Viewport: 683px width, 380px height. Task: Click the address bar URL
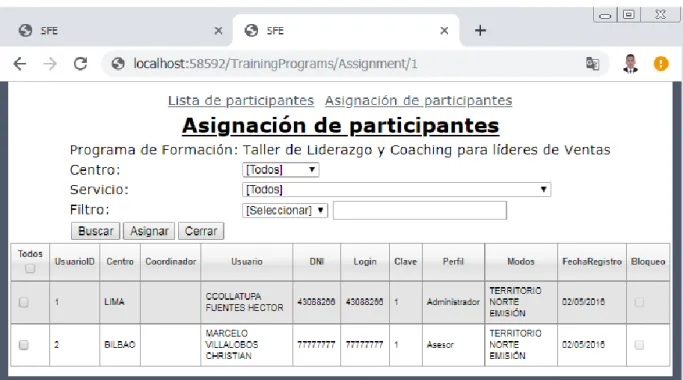point(275,64)
